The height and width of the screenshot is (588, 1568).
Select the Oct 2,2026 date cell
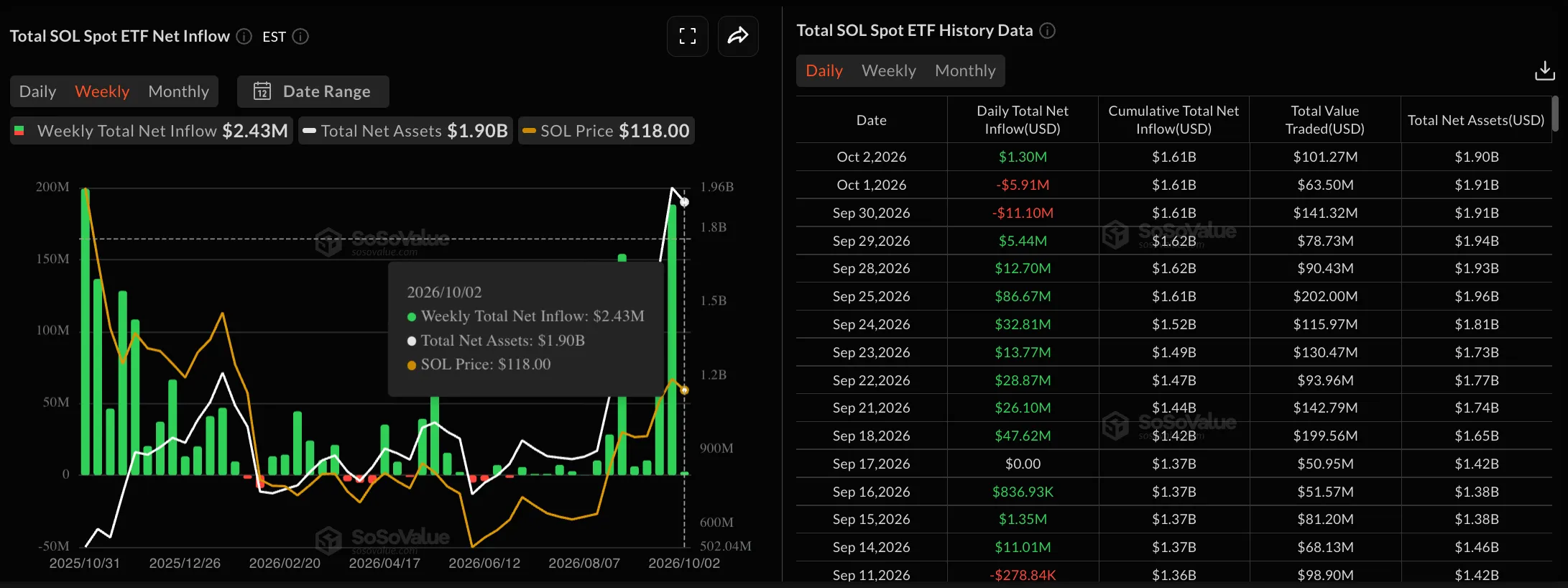pos(872,157)
